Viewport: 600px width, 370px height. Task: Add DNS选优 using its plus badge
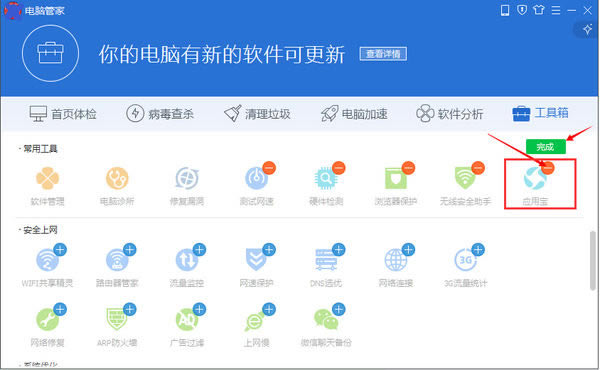339,249
